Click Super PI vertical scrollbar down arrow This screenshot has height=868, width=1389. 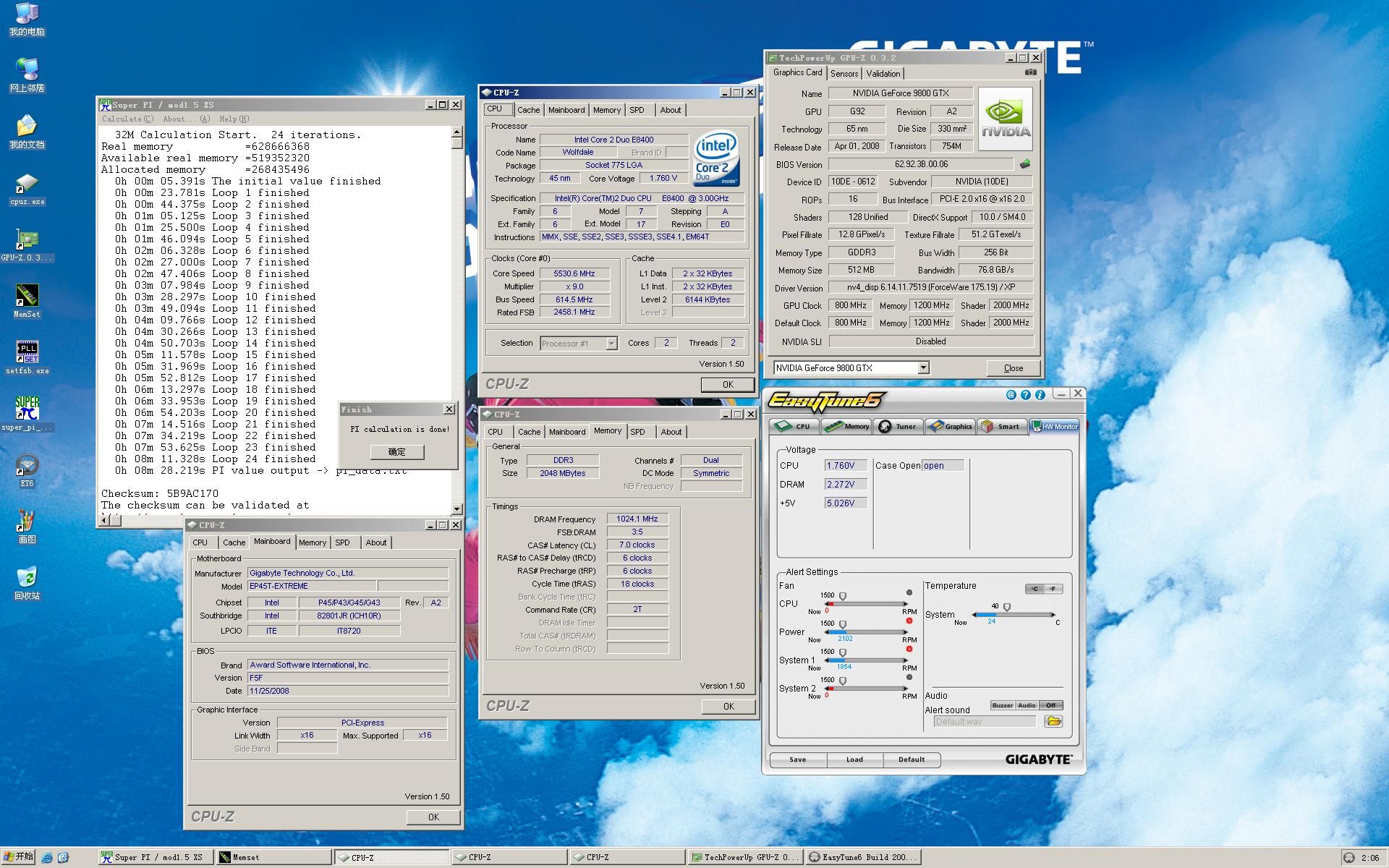(456, 509)
